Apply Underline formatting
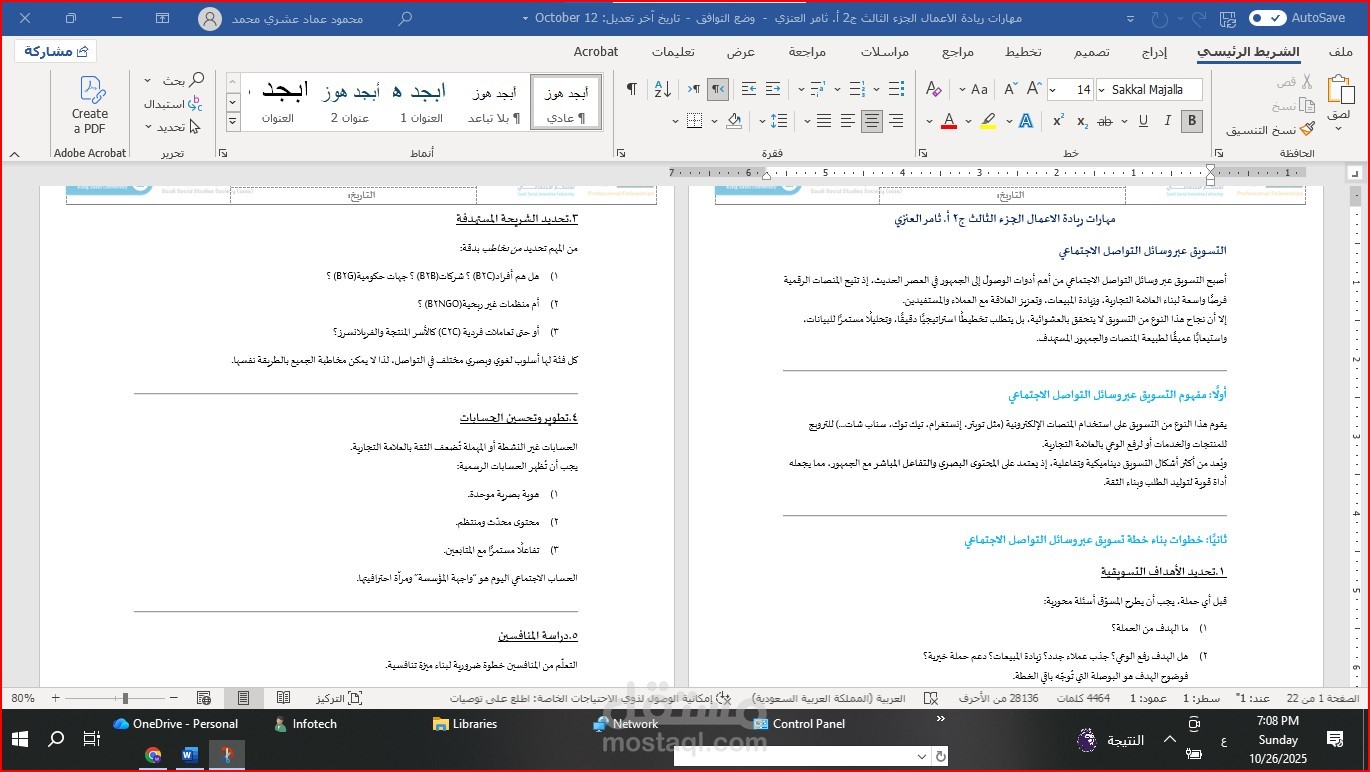Screen dimensions: 1370x772 1143,121
